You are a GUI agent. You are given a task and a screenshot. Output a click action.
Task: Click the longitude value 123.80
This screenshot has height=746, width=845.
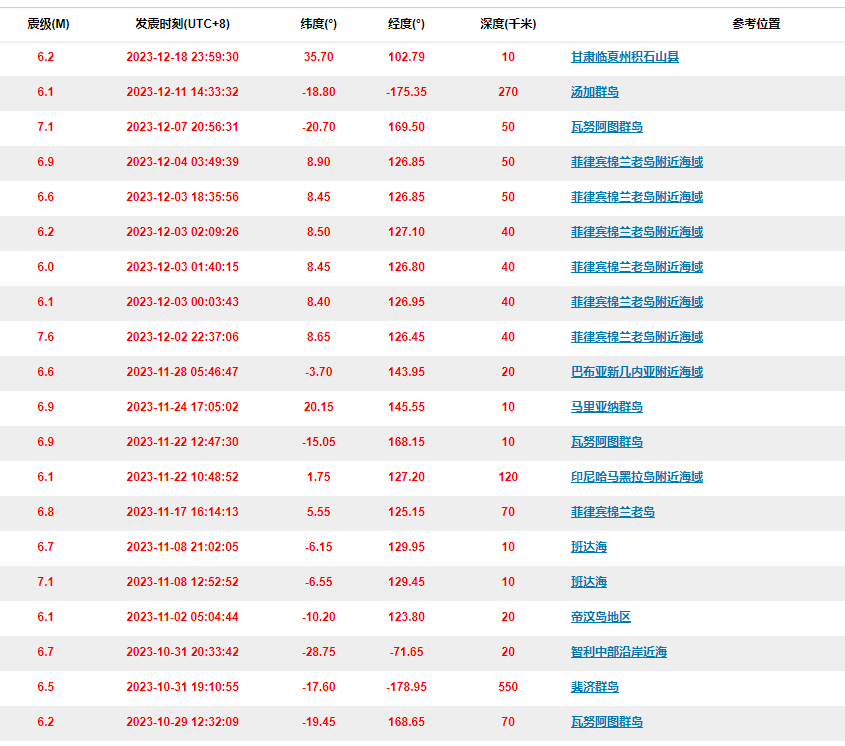tap(406, 618)
